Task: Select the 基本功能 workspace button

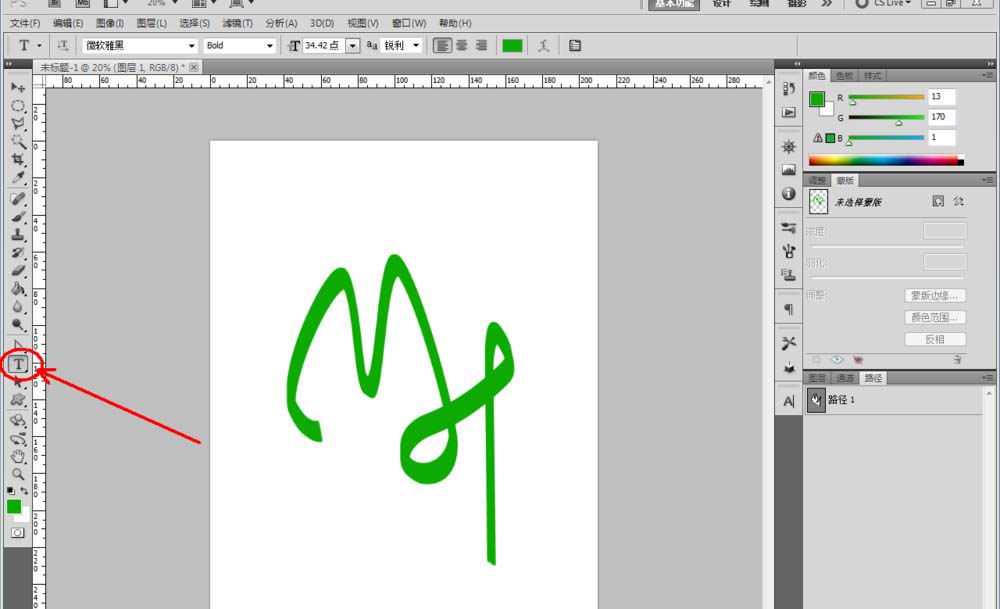Action: 673,4
